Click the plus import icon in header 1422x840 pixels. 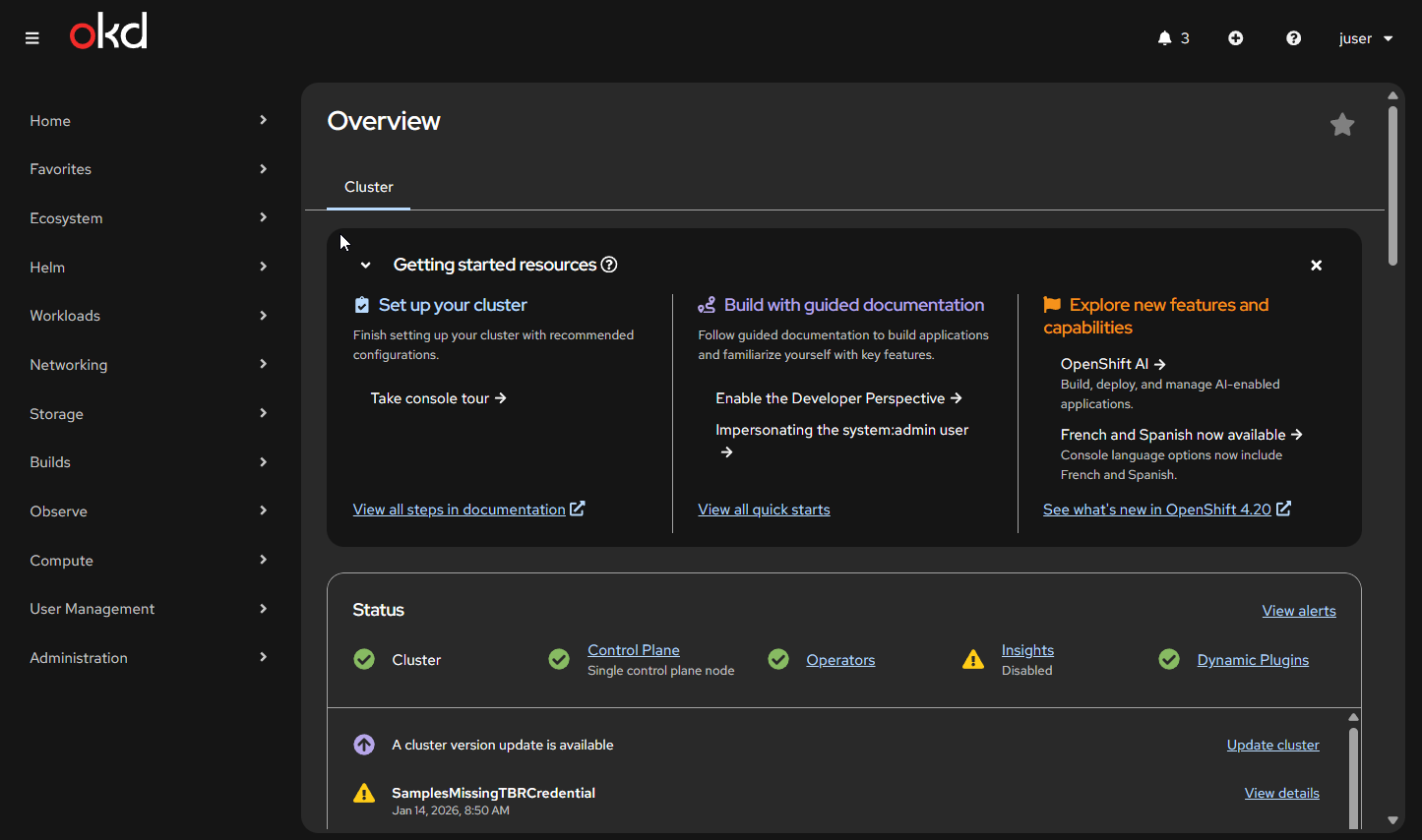tap(1236, 38)
